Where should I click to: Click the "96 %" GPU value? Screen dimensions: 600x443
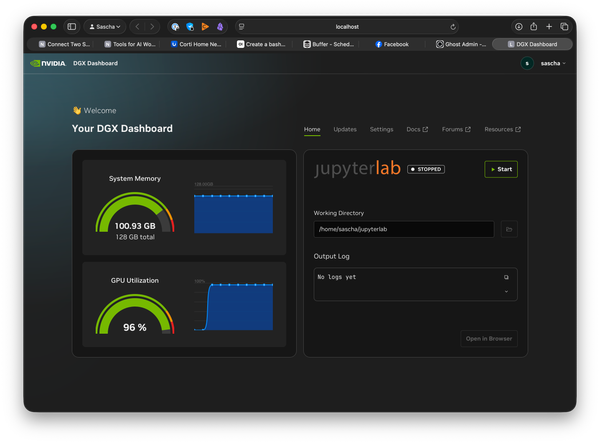(x=135, y=327)
